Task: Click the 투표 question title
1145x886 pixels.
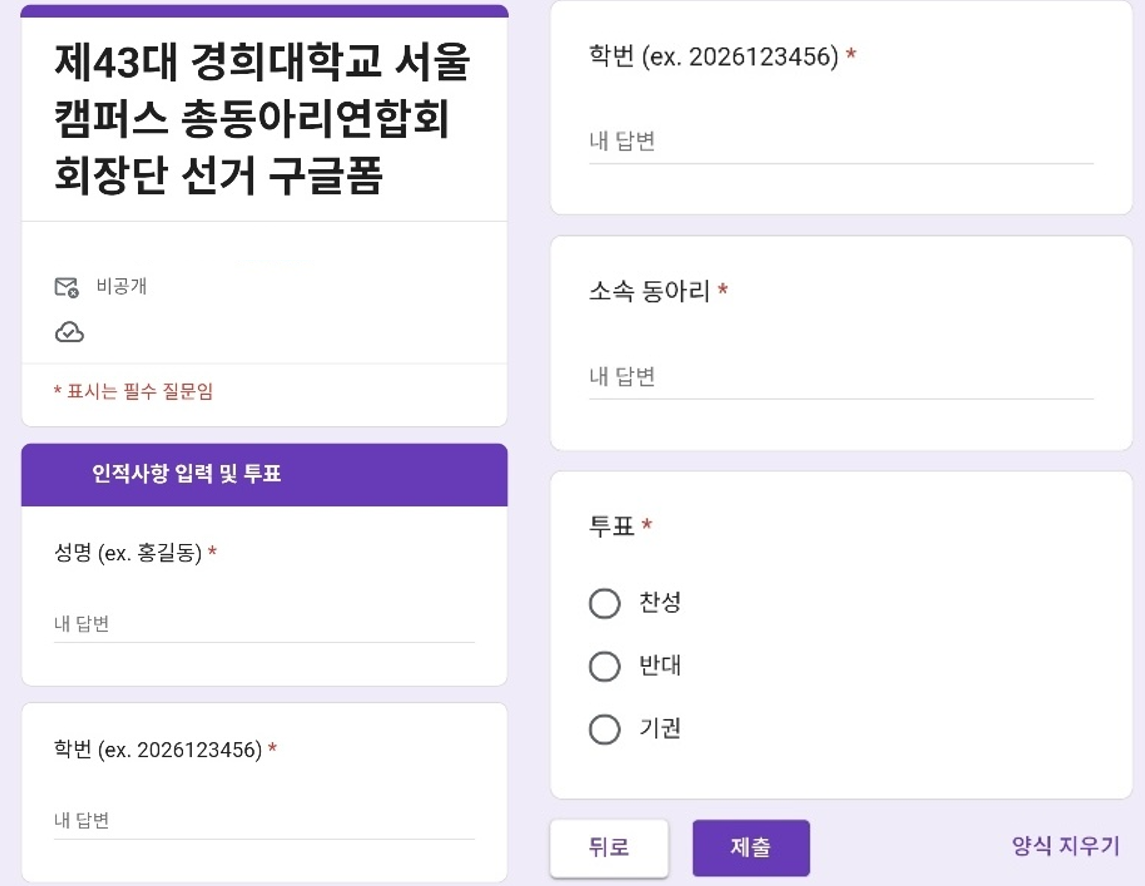Action: [x=612, y=526]
